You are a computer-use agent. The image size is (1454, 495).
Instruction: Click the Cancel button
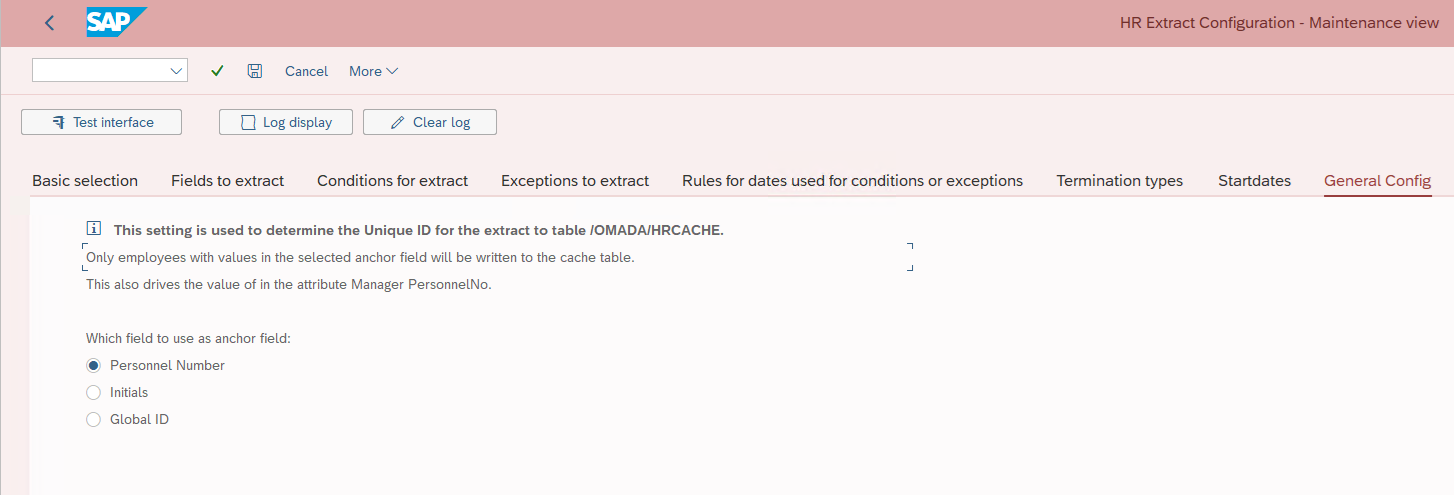coord(306,71)
